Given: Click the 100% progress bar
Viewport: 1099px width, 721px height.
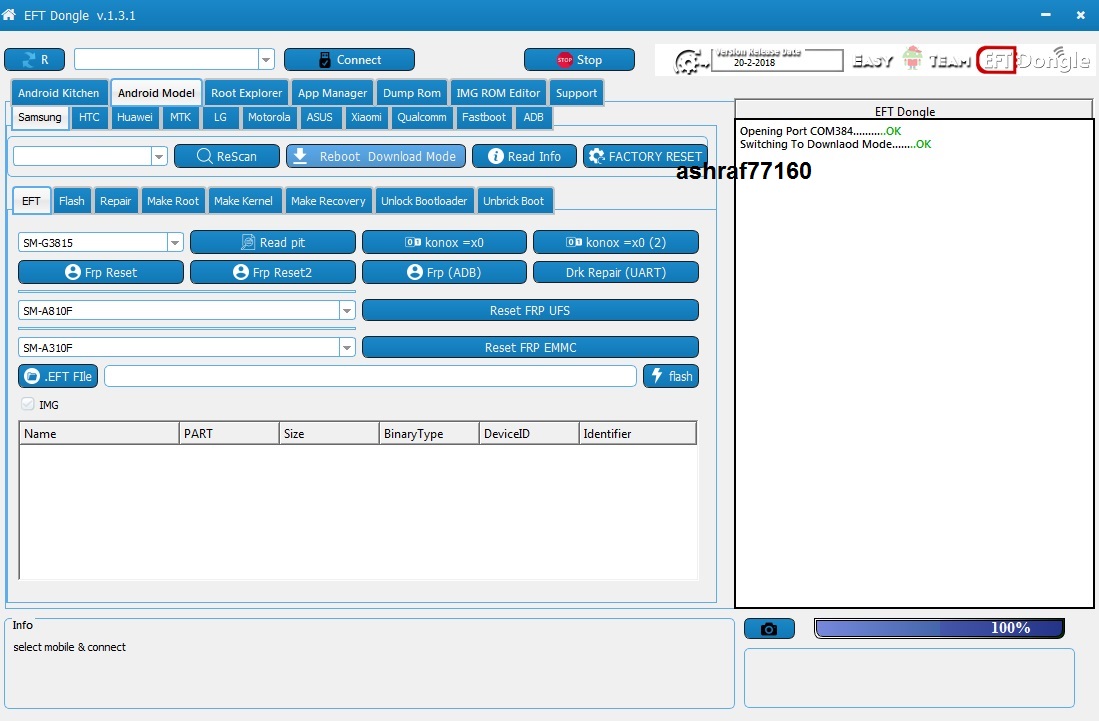Looking at the screenshot, I should tap(939, 628).
